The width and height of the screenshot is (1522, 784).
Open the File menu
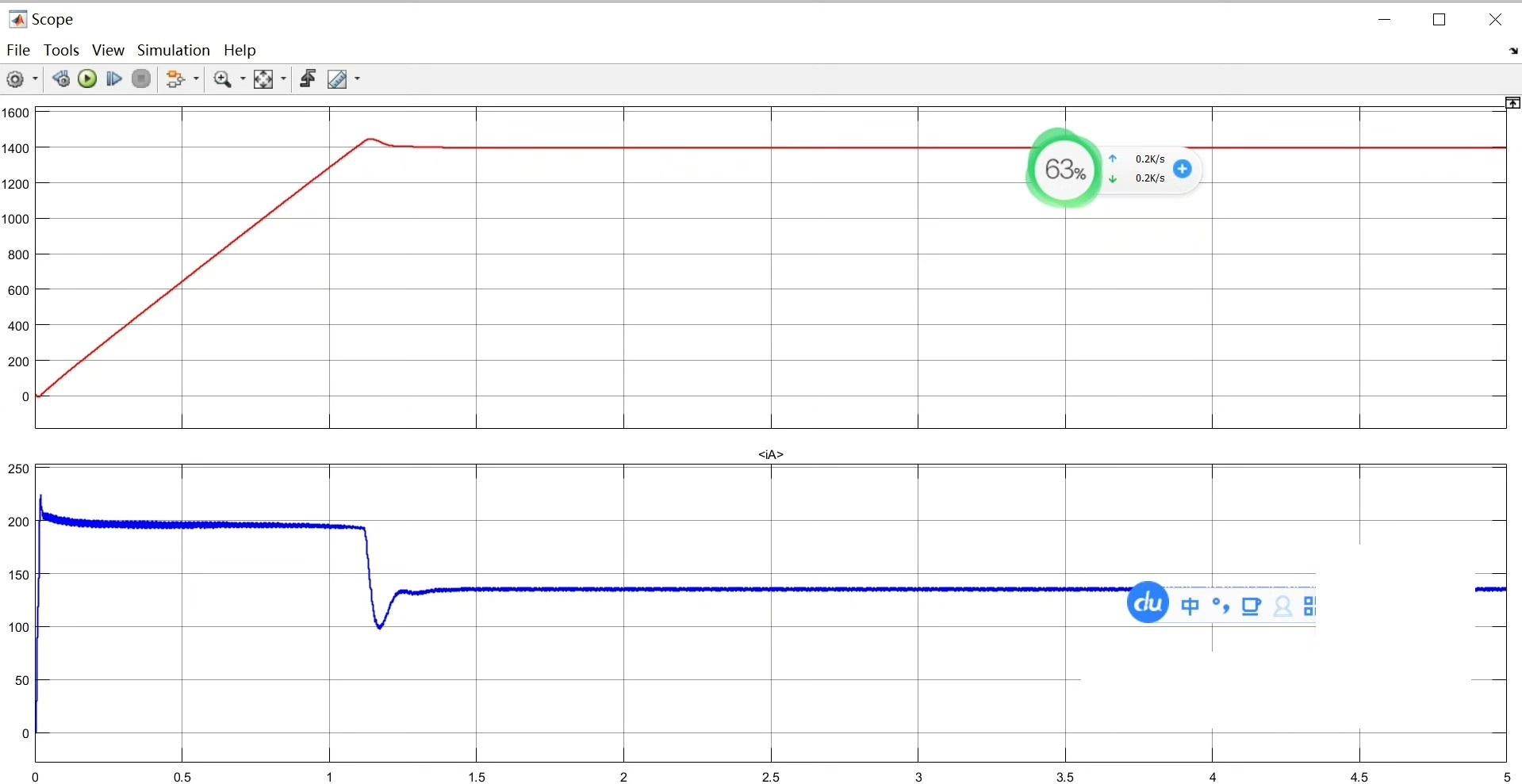click(18, 50)
